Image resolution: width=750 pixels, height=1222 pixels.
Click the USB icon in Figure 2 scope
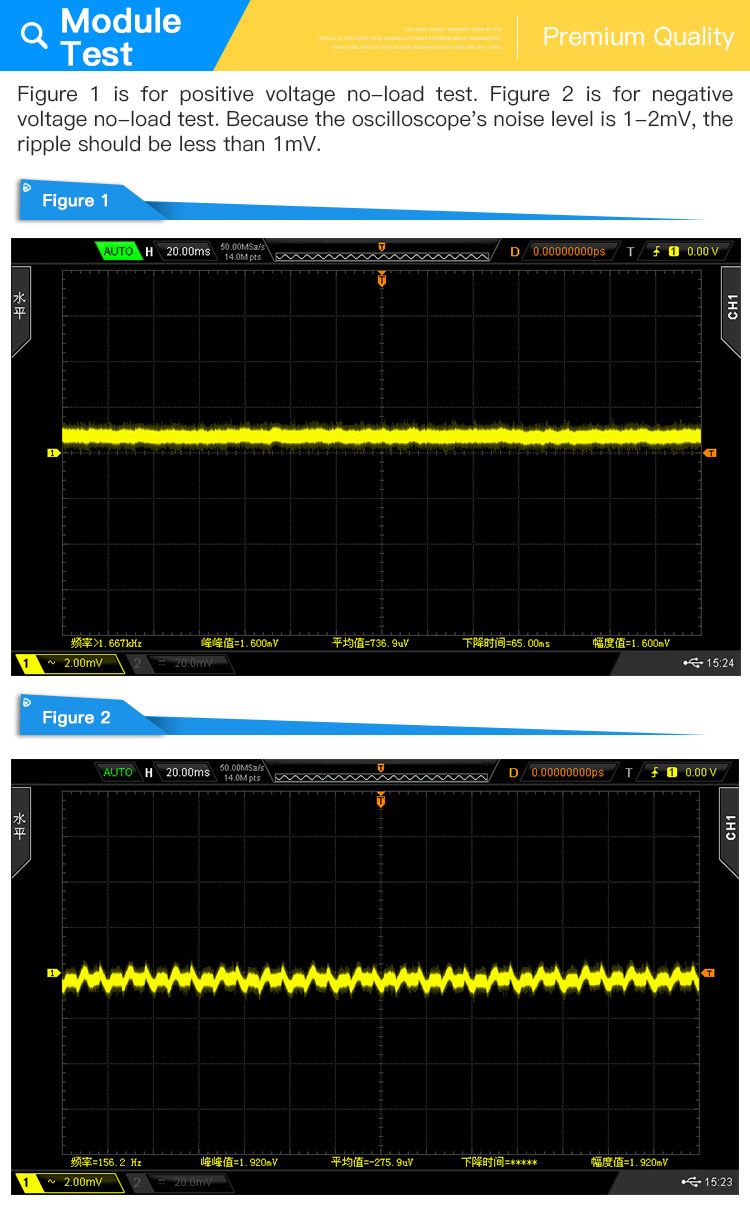click(693, 1183)
